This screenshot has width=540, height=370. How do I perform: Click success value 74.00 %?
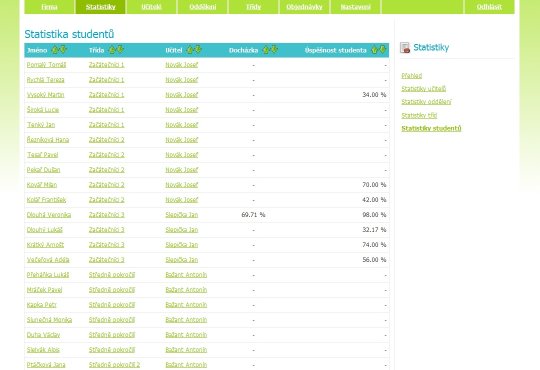click(x=374, y=245)
